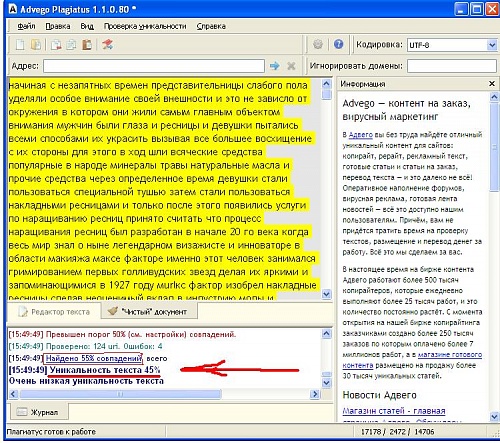Click the text editor scroll up arrow
500x443 pixels.
point(326,84)
